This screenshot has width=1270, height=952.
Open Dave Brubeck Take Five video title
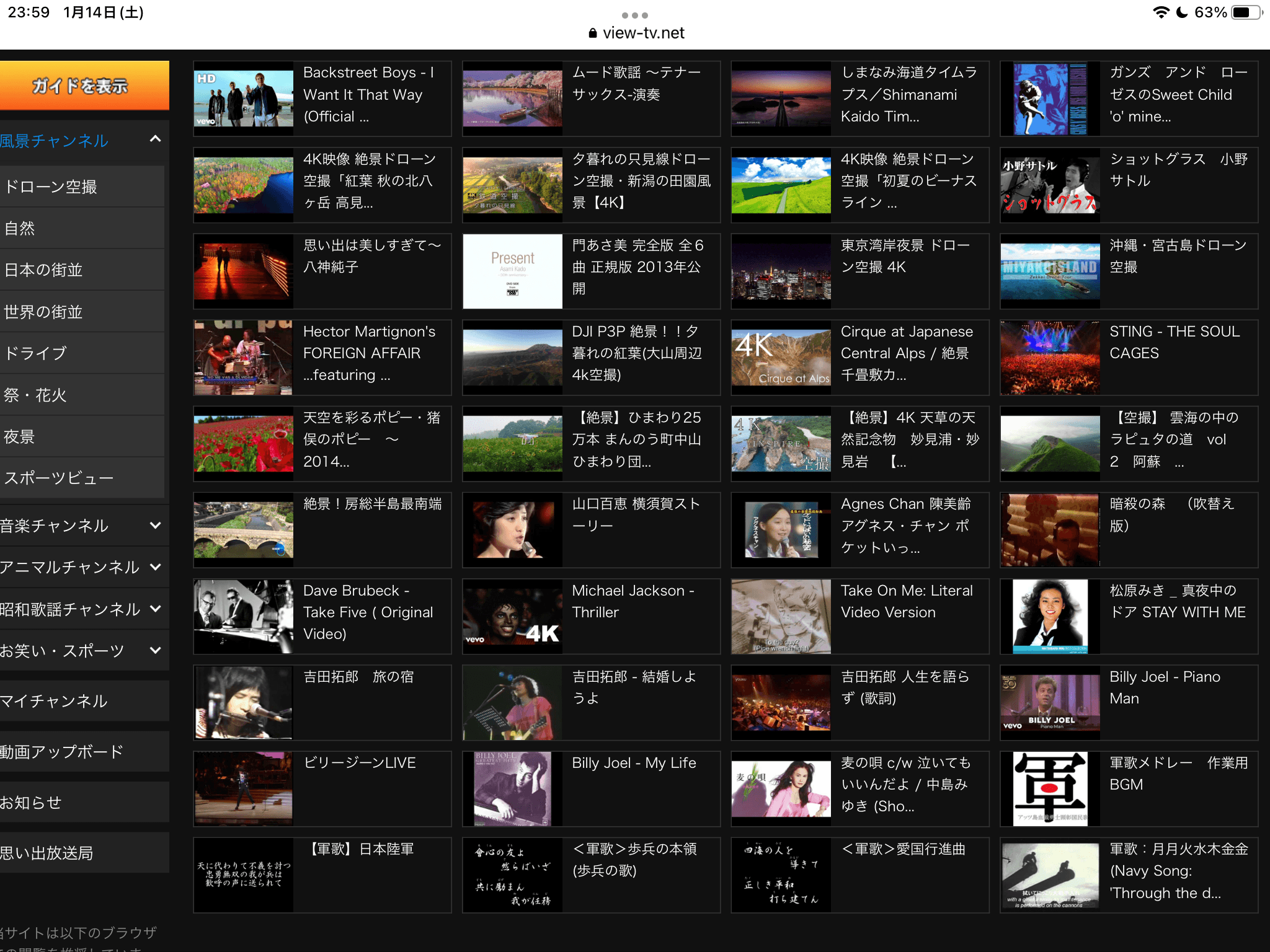point(368,612)
